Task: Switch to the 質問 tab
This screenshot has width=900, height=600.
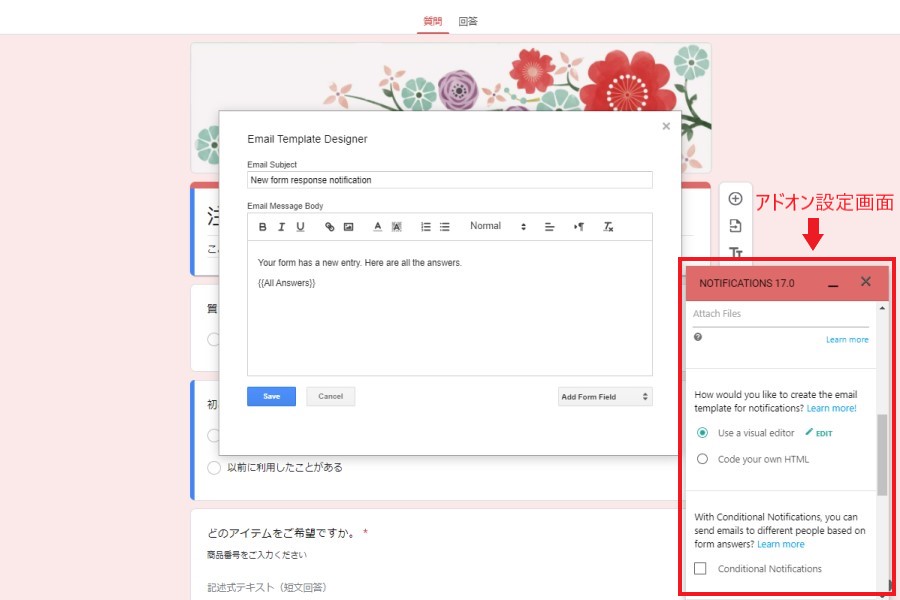Action: (x=433, y=21)
